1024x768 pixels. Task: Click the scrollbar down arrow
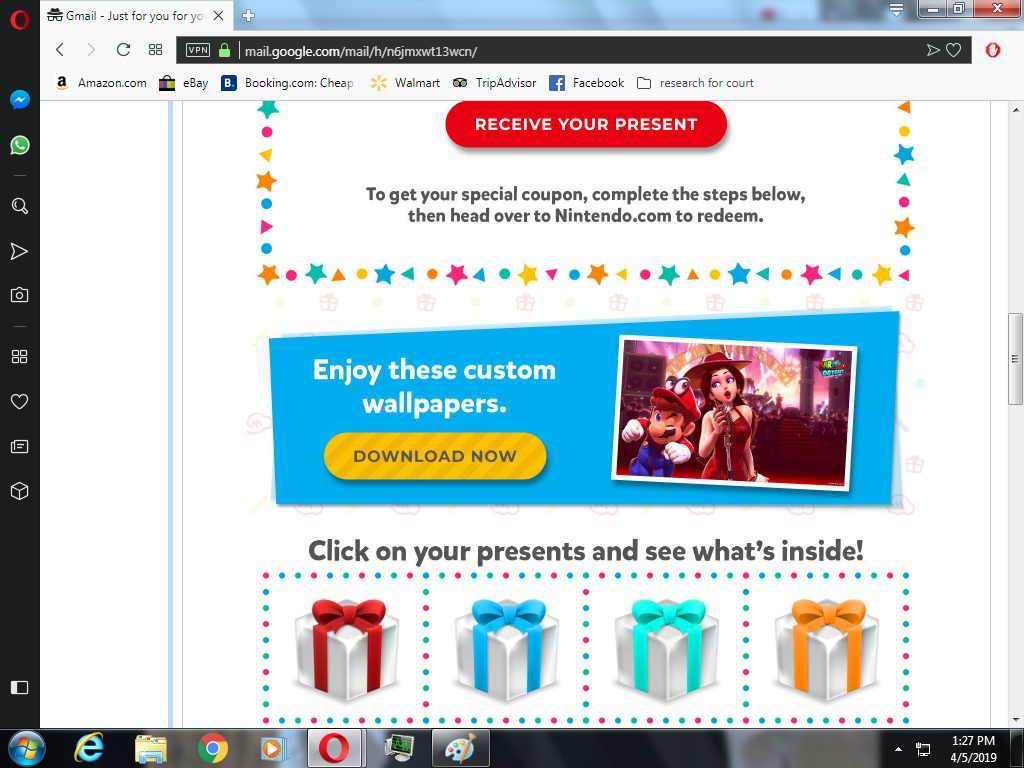coord(1015,720)
